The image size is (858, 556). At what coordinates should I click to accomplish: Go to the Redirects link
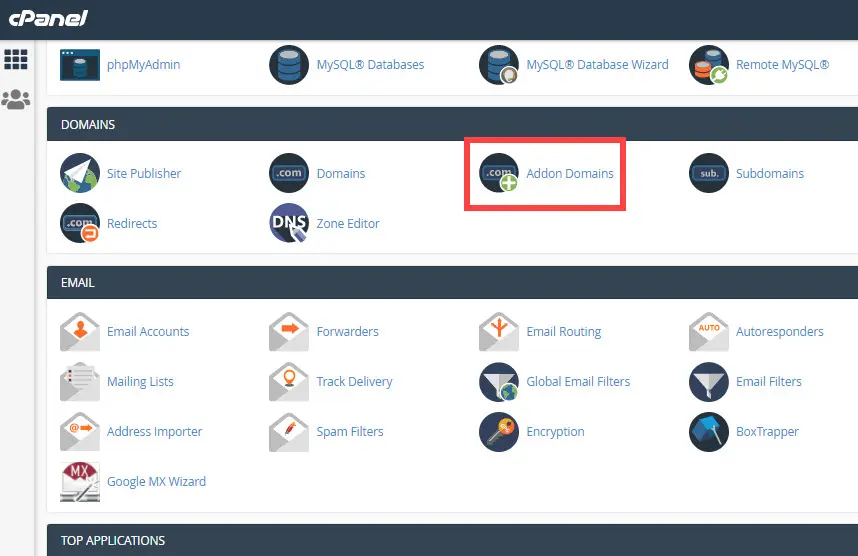[x=132, y=223]
